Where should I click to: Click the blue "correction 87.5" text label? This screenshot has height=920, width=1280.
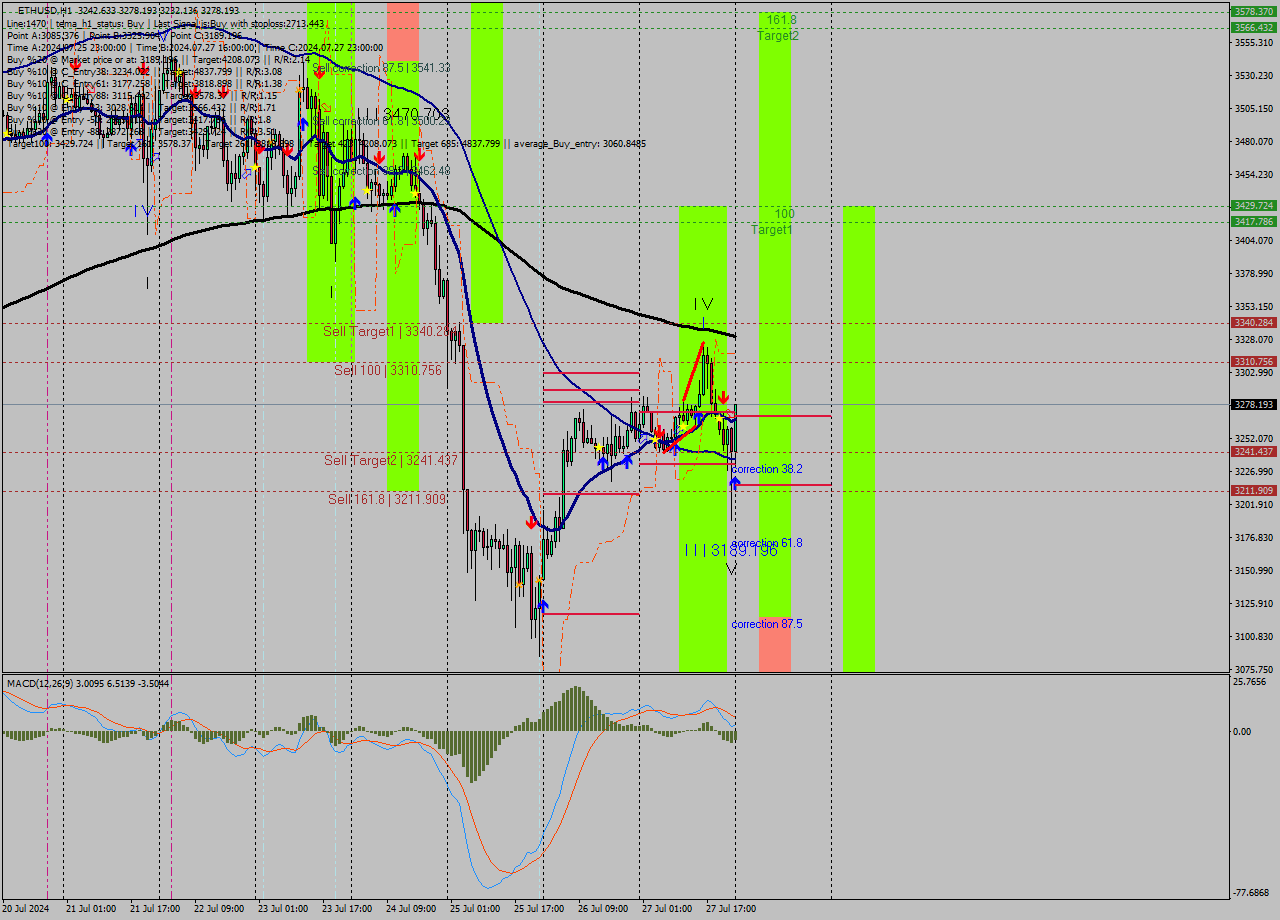coord(769,624)
